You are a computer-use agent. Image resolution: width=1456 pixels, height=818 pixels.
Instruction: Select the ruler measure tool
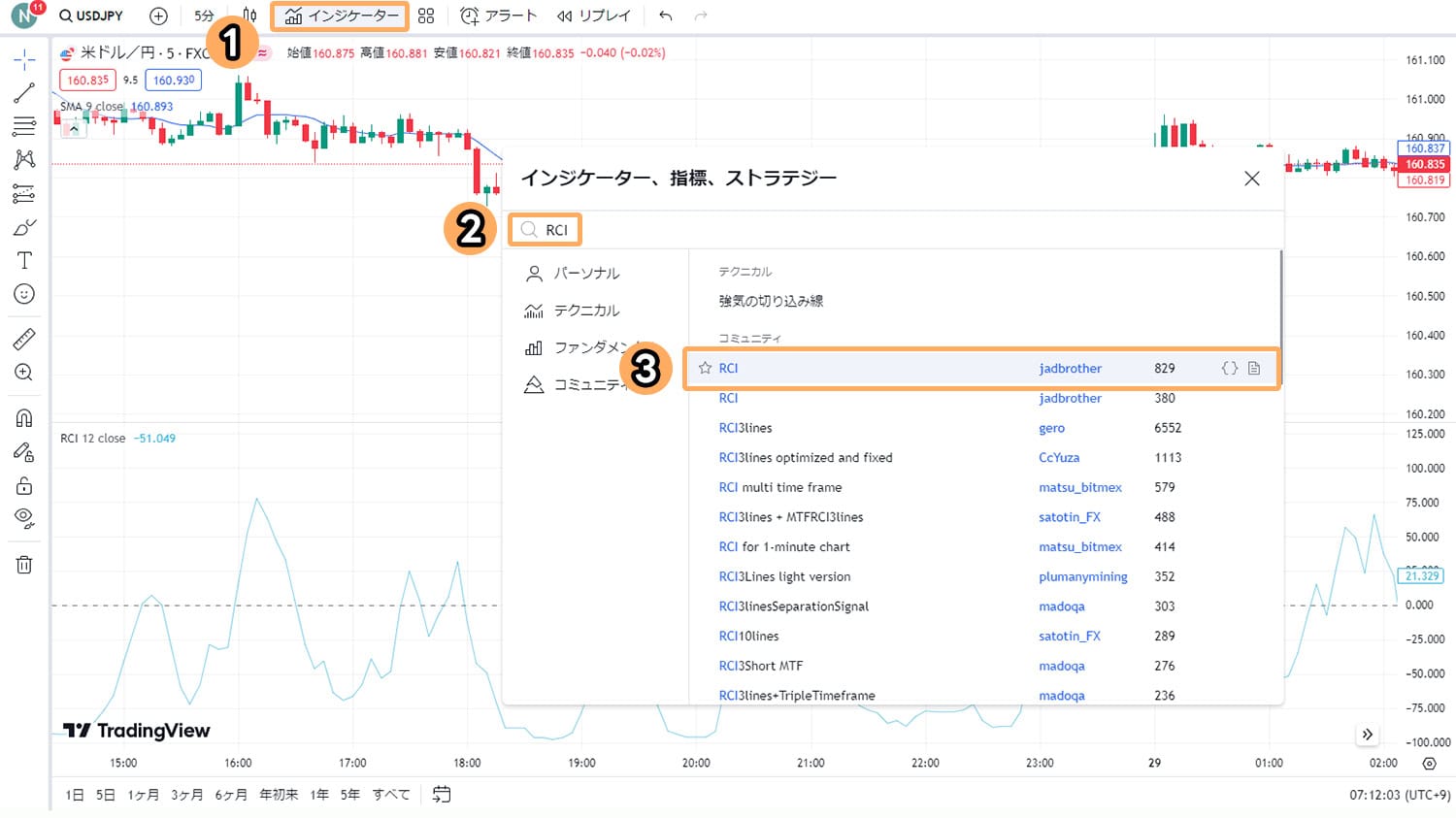[x=24, y=339]
